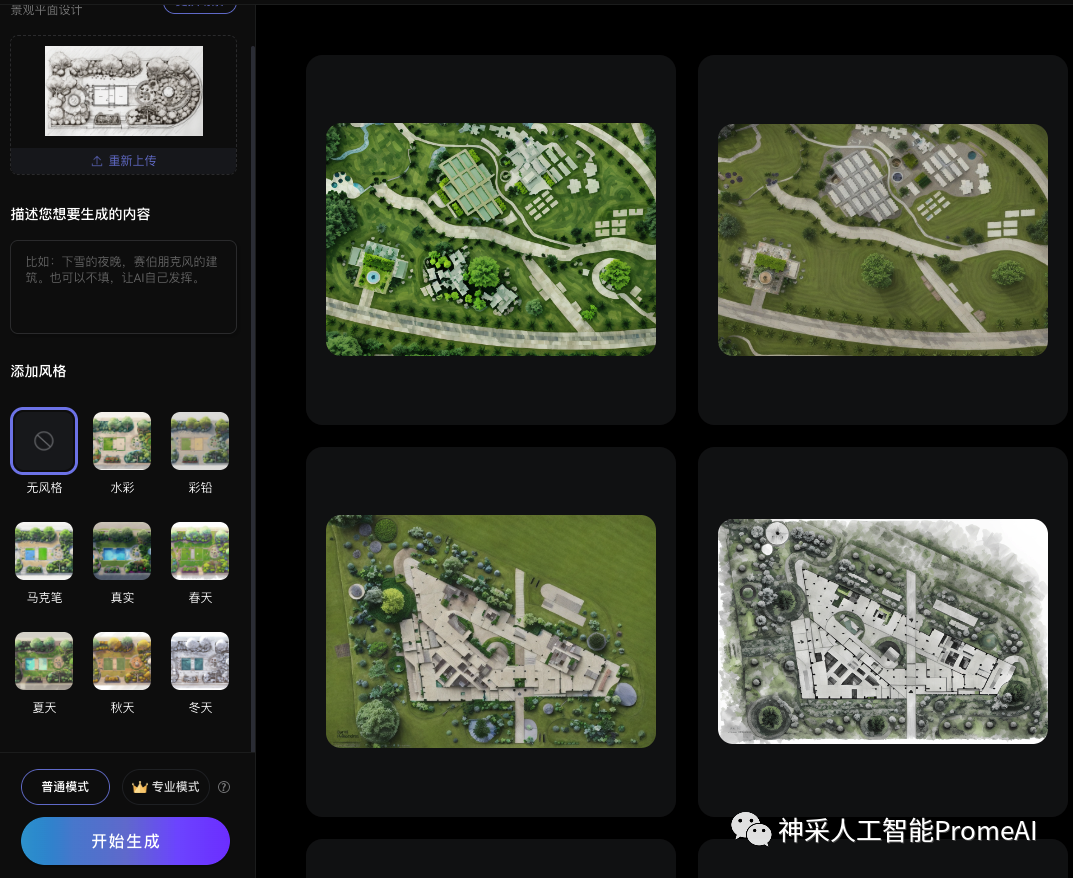Choose the 秋天 autumn style
This screenshot has width=1073, height=878.
tap(121, 661)
